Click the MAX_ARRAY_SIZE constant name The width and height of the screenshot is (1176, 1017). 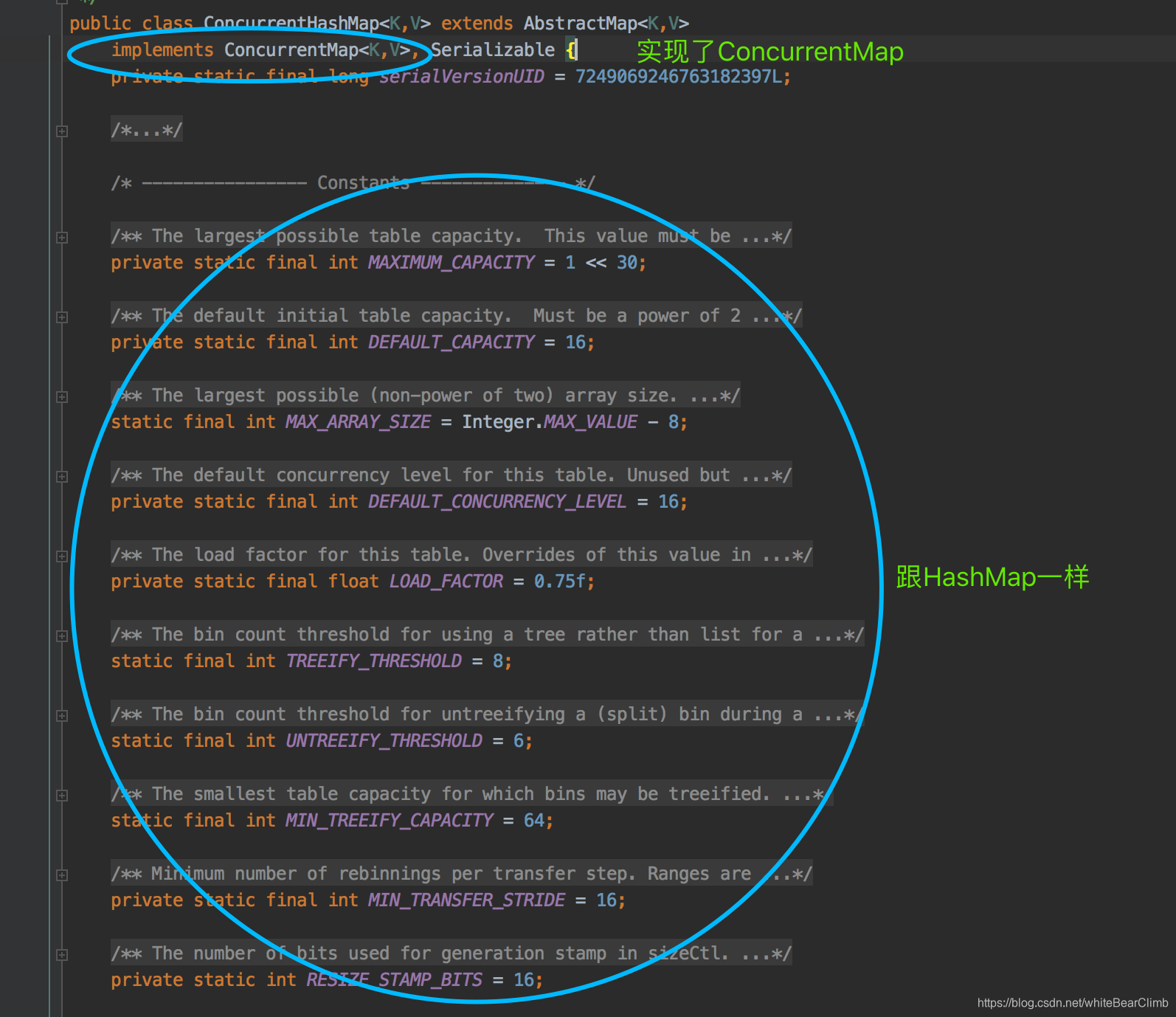(x=359, y=422)
